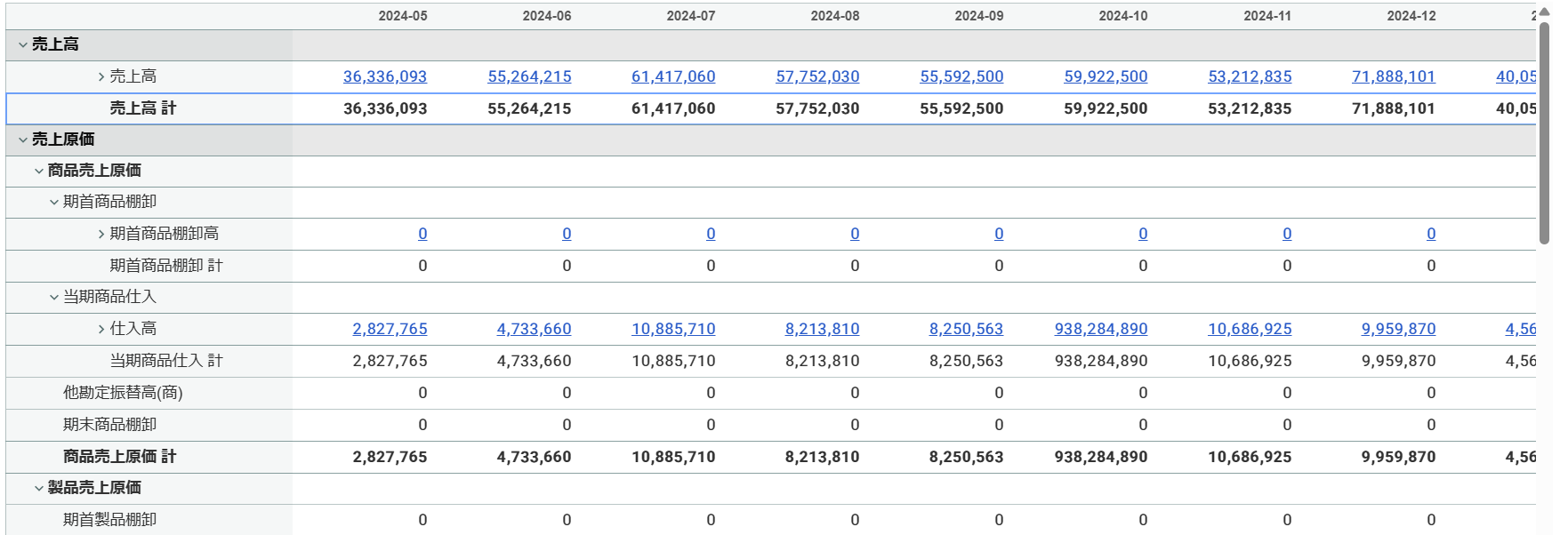This screenshot has width=1568, height=535.
Task: Open 売上高 amount 55,264,215 for 2024-06
Action: [529, 76]
